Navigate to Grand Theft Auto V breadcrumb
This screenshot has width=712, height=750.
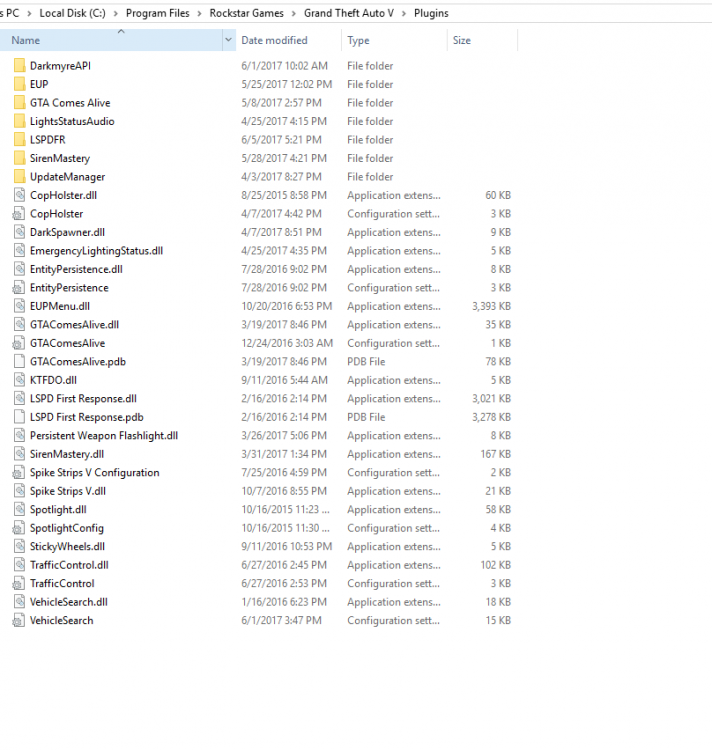[349, 13]
